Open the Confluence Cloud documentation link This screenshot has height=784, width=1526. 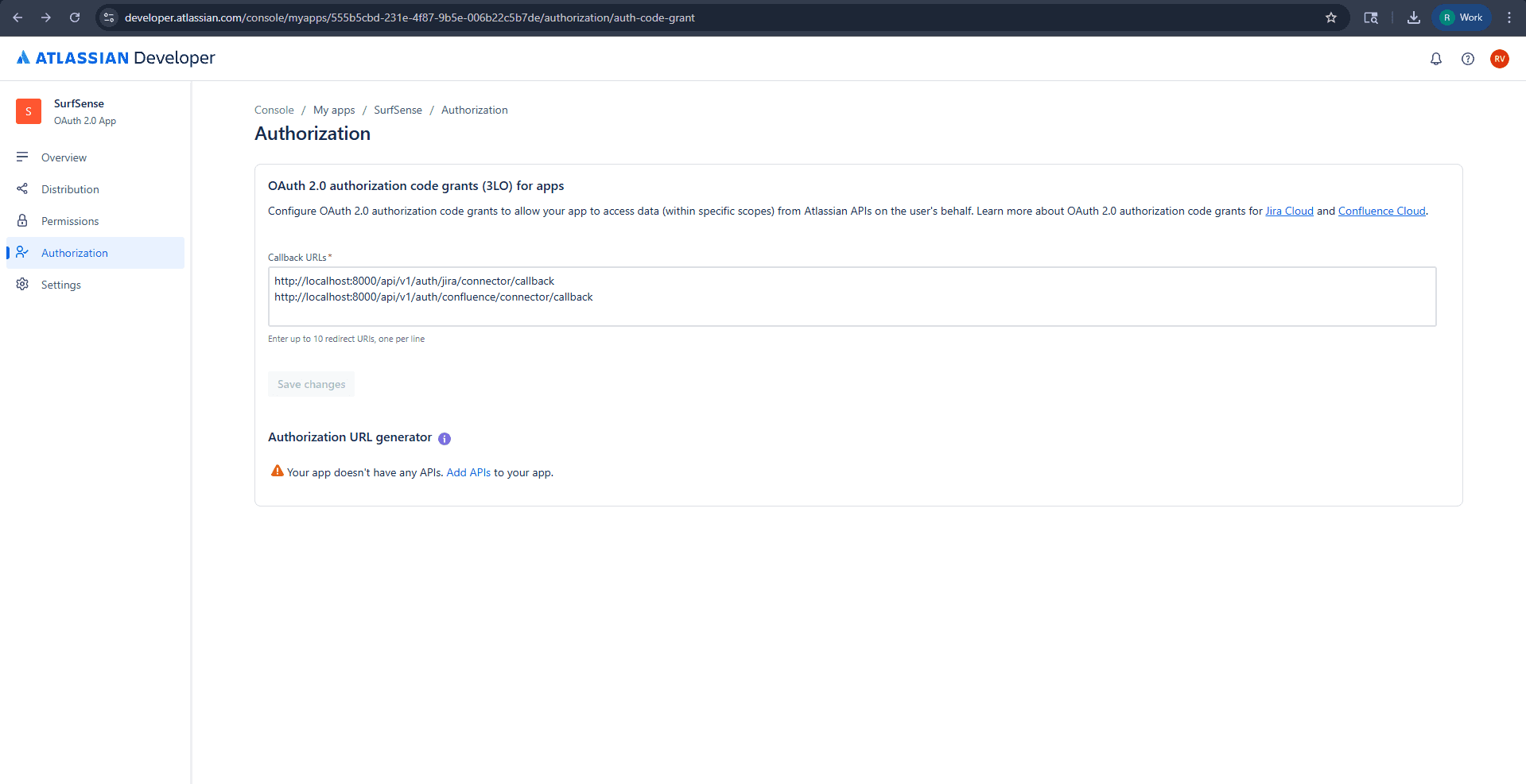pyautogui.click(x=1381, y=211)
